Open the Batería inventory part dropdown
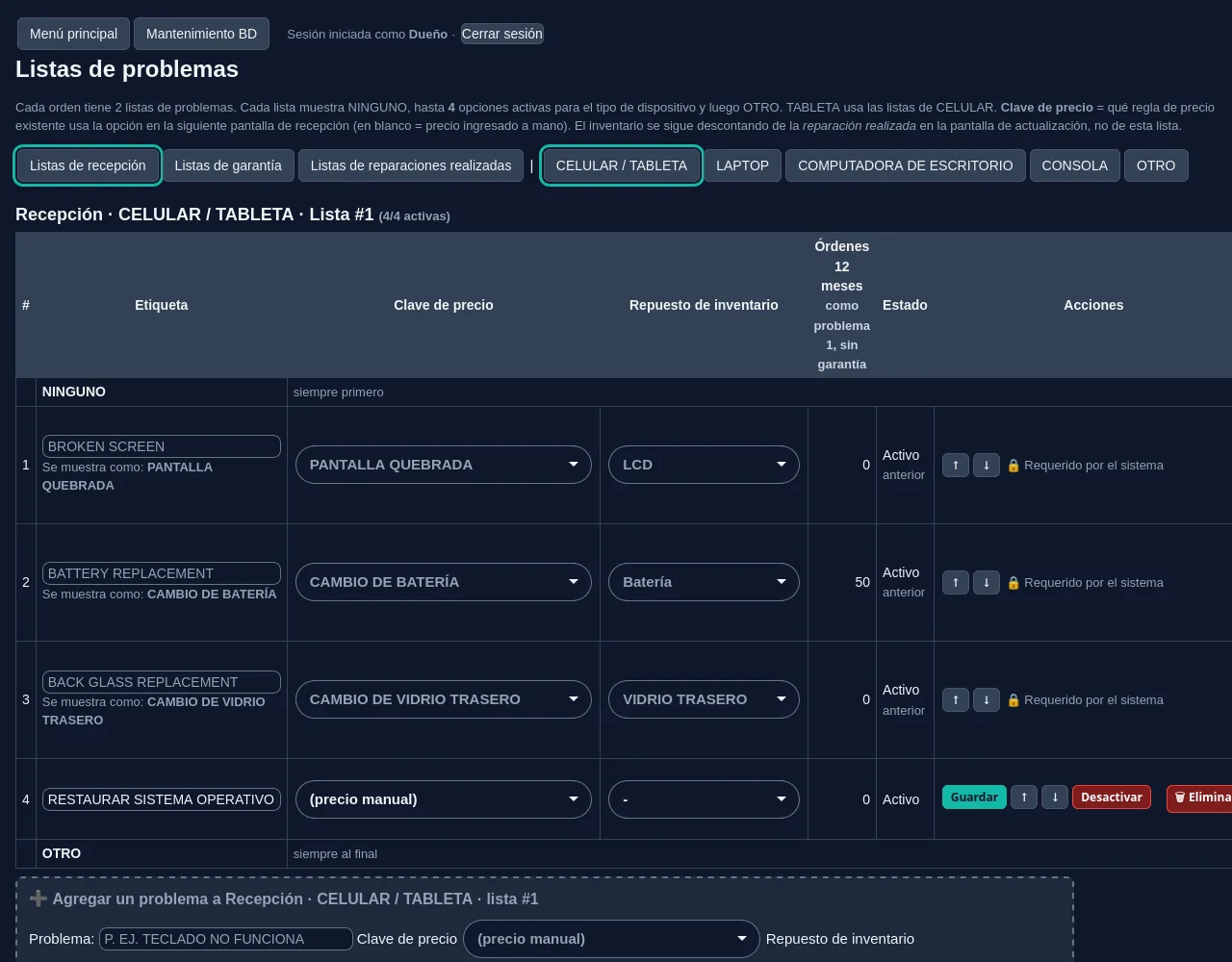The image size is (1232, 962). pyautogui.click(x=704, y=582)
